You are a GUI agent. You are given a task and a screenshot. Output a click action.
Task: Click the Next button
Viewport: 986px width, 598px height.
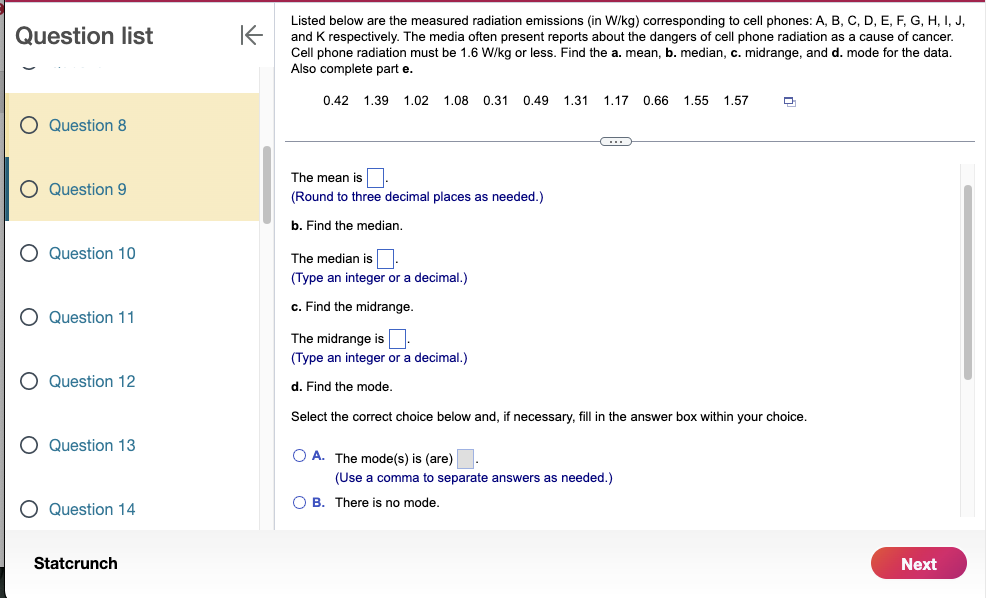tap(918, 563)
